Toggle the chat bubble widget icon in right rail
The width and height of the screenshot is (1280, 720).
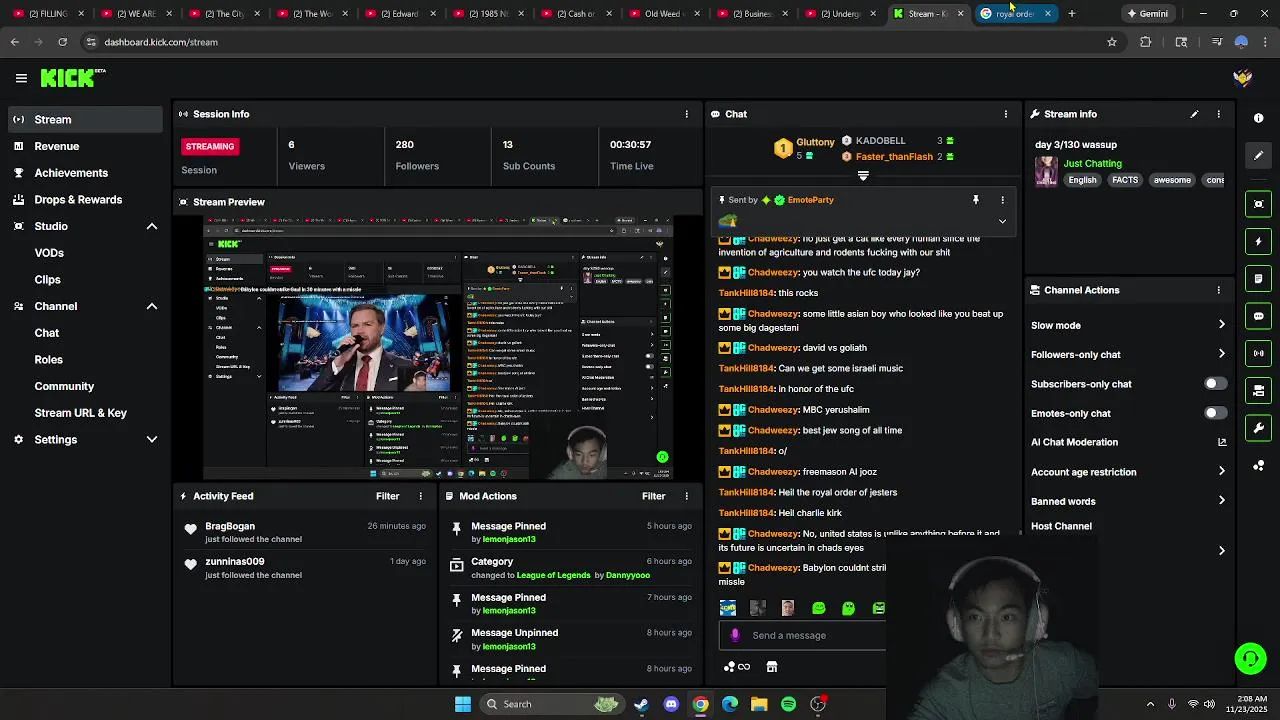pyautogui.click(x=1258, y=316)
